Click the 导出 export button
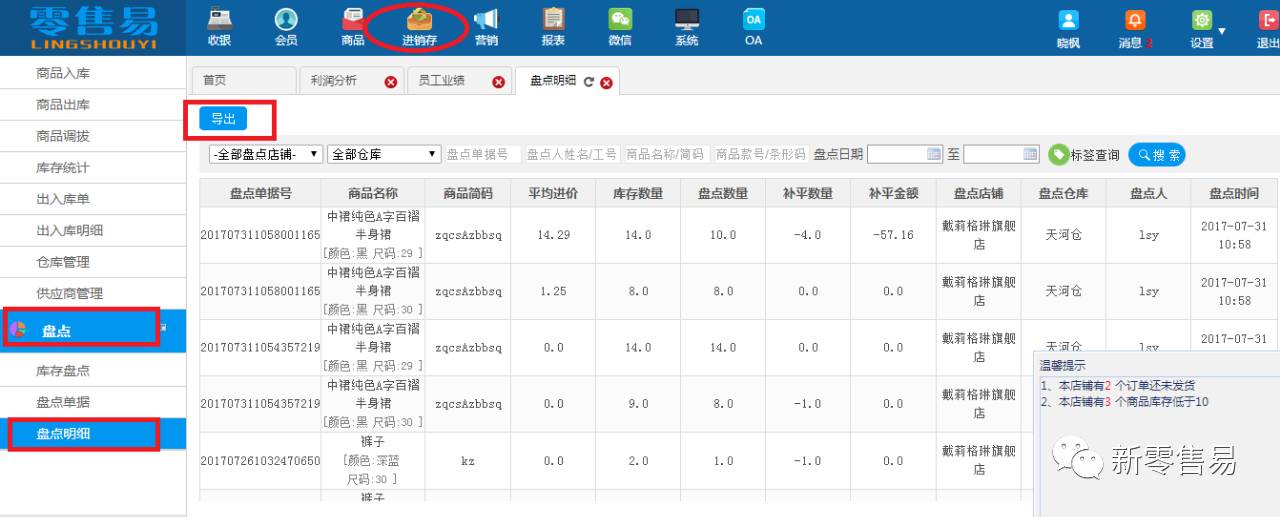Viewport: 1280px width, 517px height. tap(223, 118)
